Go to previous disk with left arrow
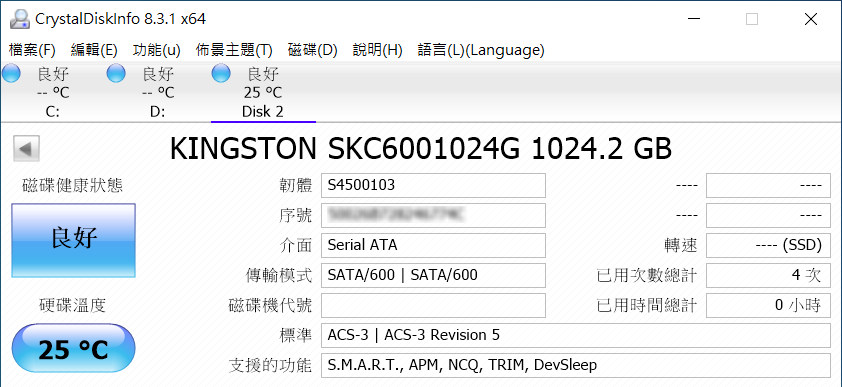The height and width of the screenshot is (387, 842). point(25,149)
